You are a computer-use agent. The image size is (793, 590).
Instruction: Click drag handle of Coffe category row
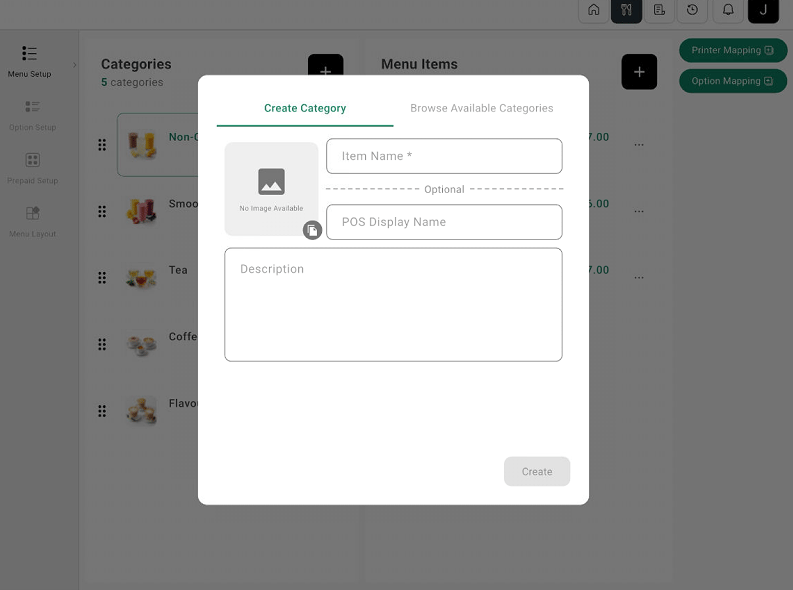[102, 344]
